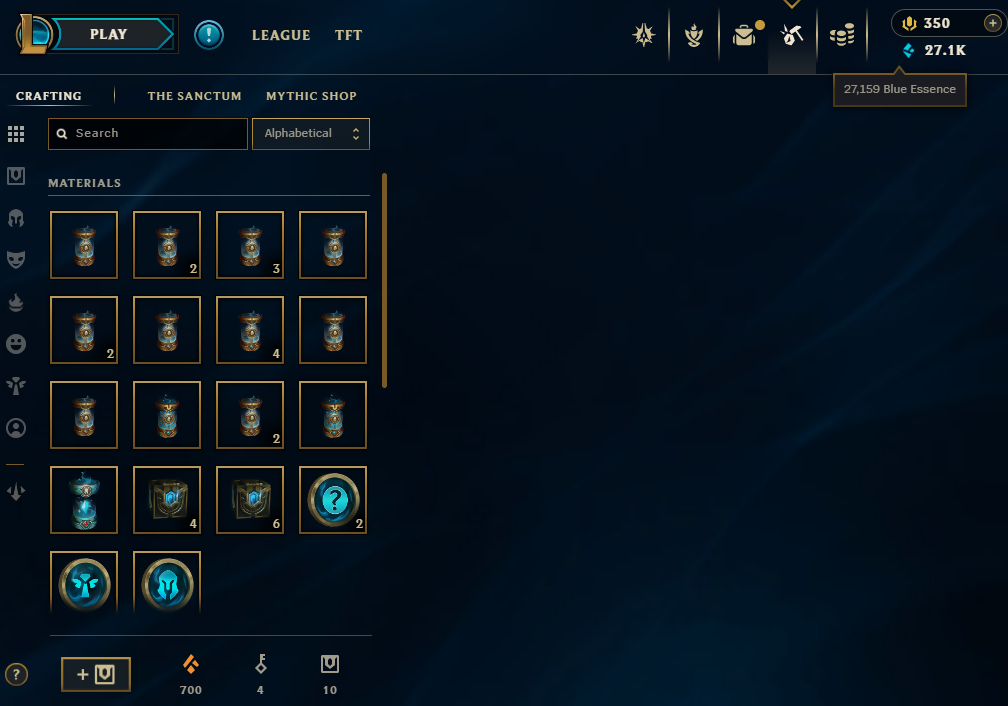This screenshot has height=706, width=1008.
Task: Select the summoner icons filter in sidebar
Action: tap(16, 428)
